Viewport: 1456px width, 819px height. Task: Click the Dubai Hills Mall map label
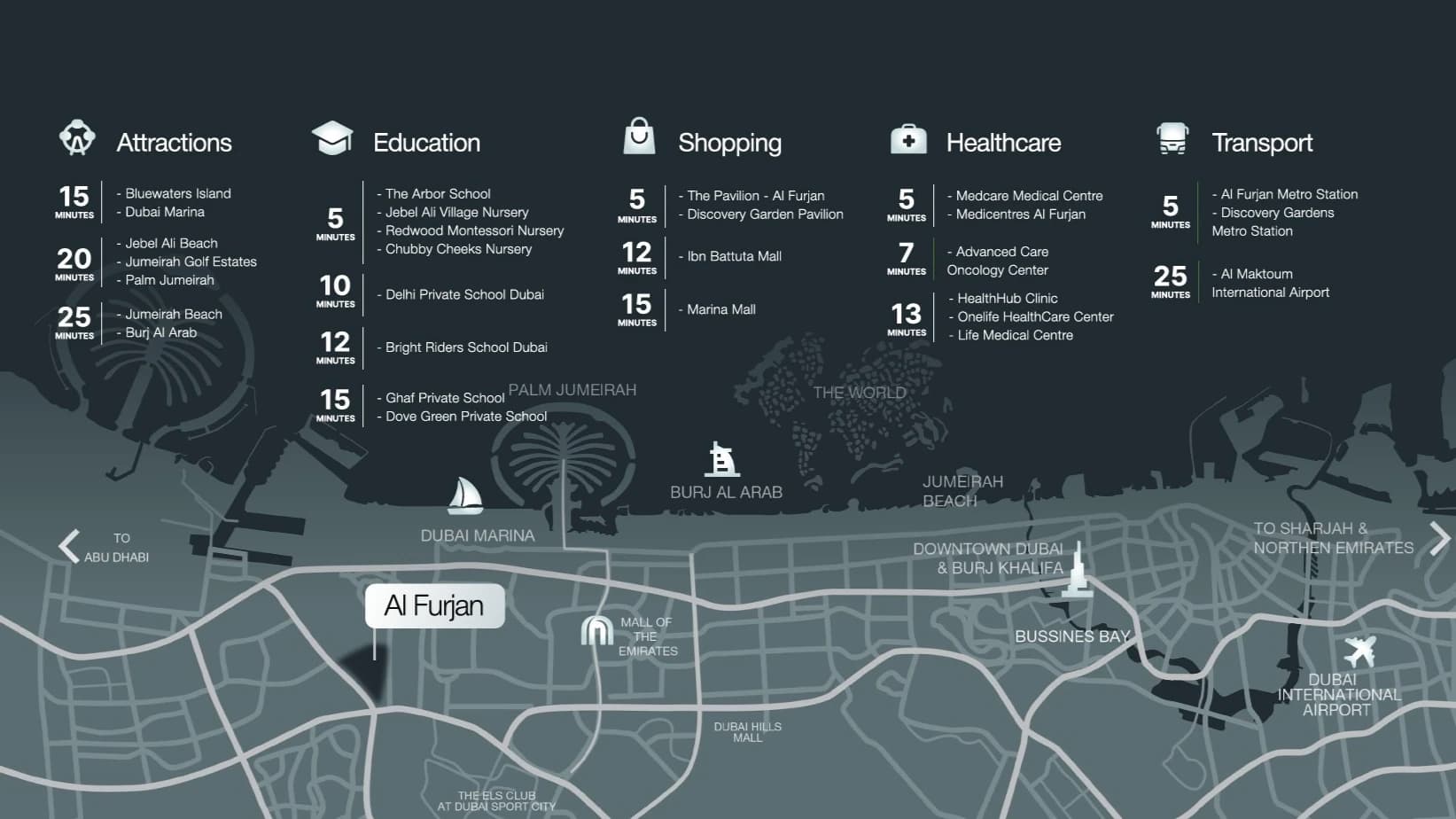tap(748, 732)
